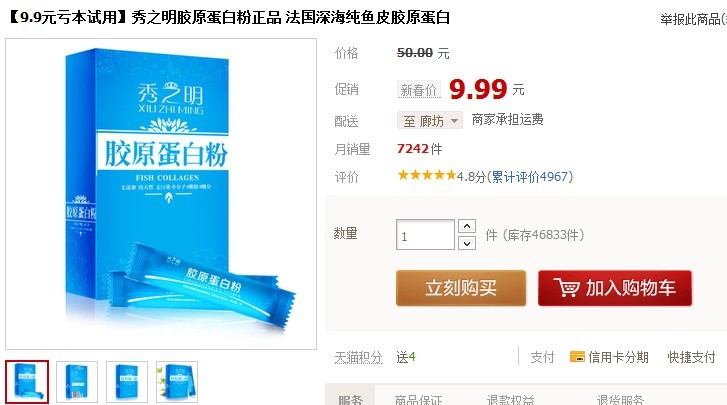Click the 加入购物车 add to cart button
Image resolution: width=727 pixels, height=405 pixels.
click(x=615, y=288)
